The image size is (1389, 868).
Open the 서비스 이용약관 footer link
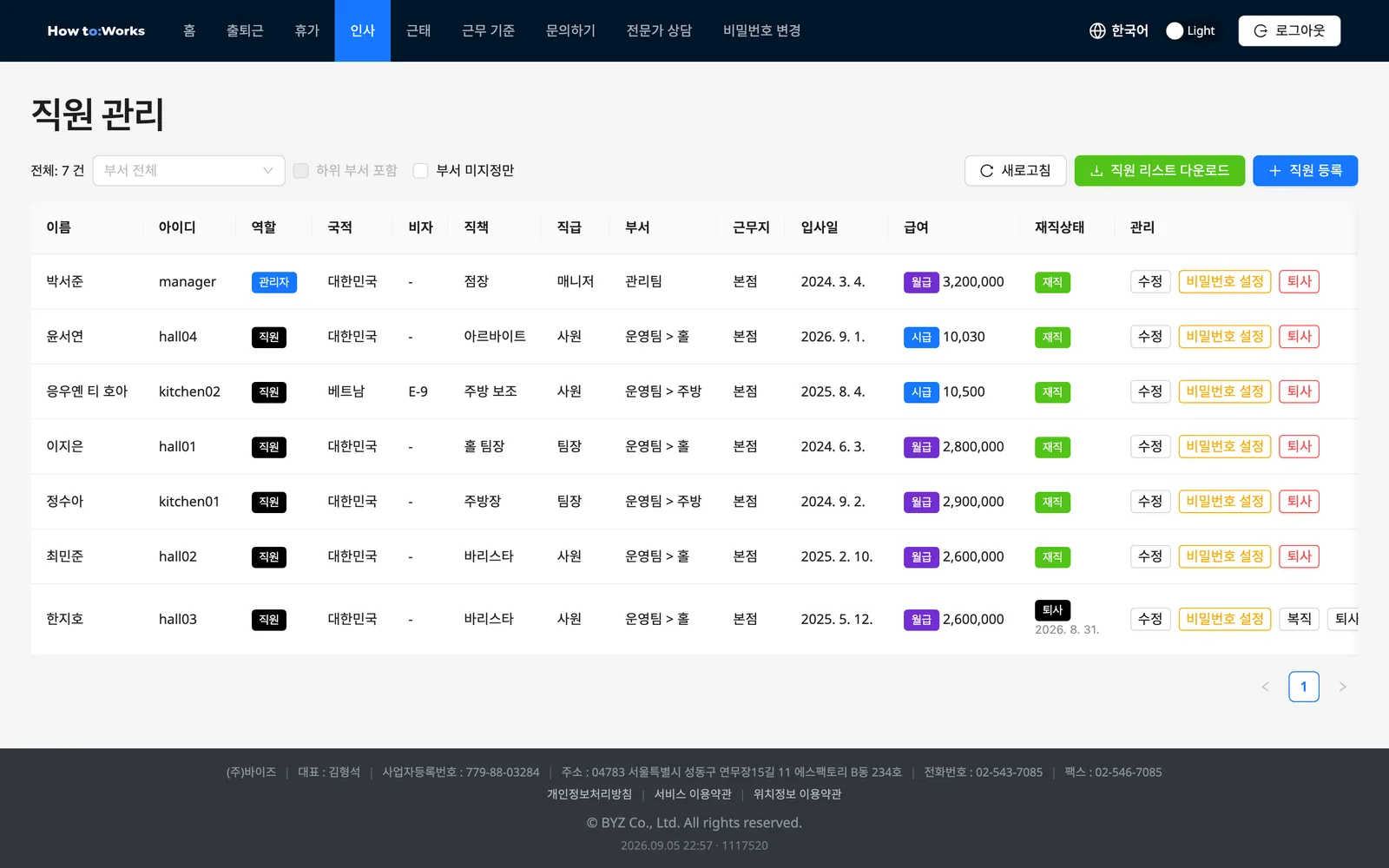(x=693, y=794)
